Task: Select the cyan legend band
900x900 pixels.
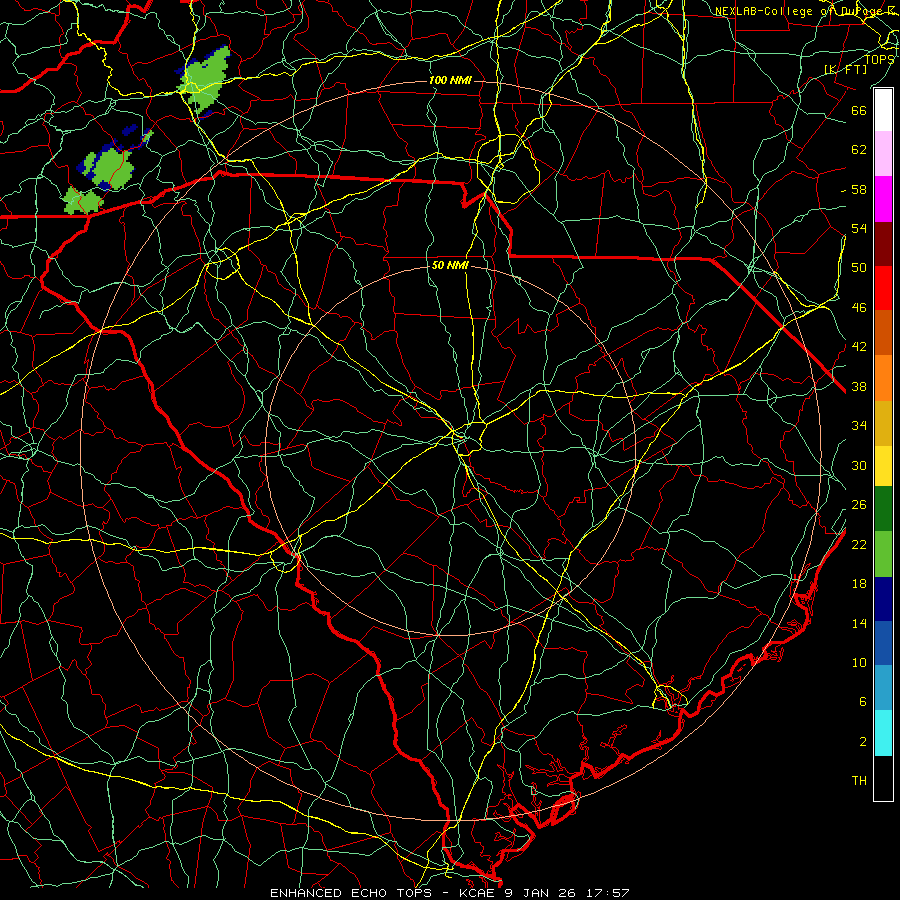Action: 883,733
